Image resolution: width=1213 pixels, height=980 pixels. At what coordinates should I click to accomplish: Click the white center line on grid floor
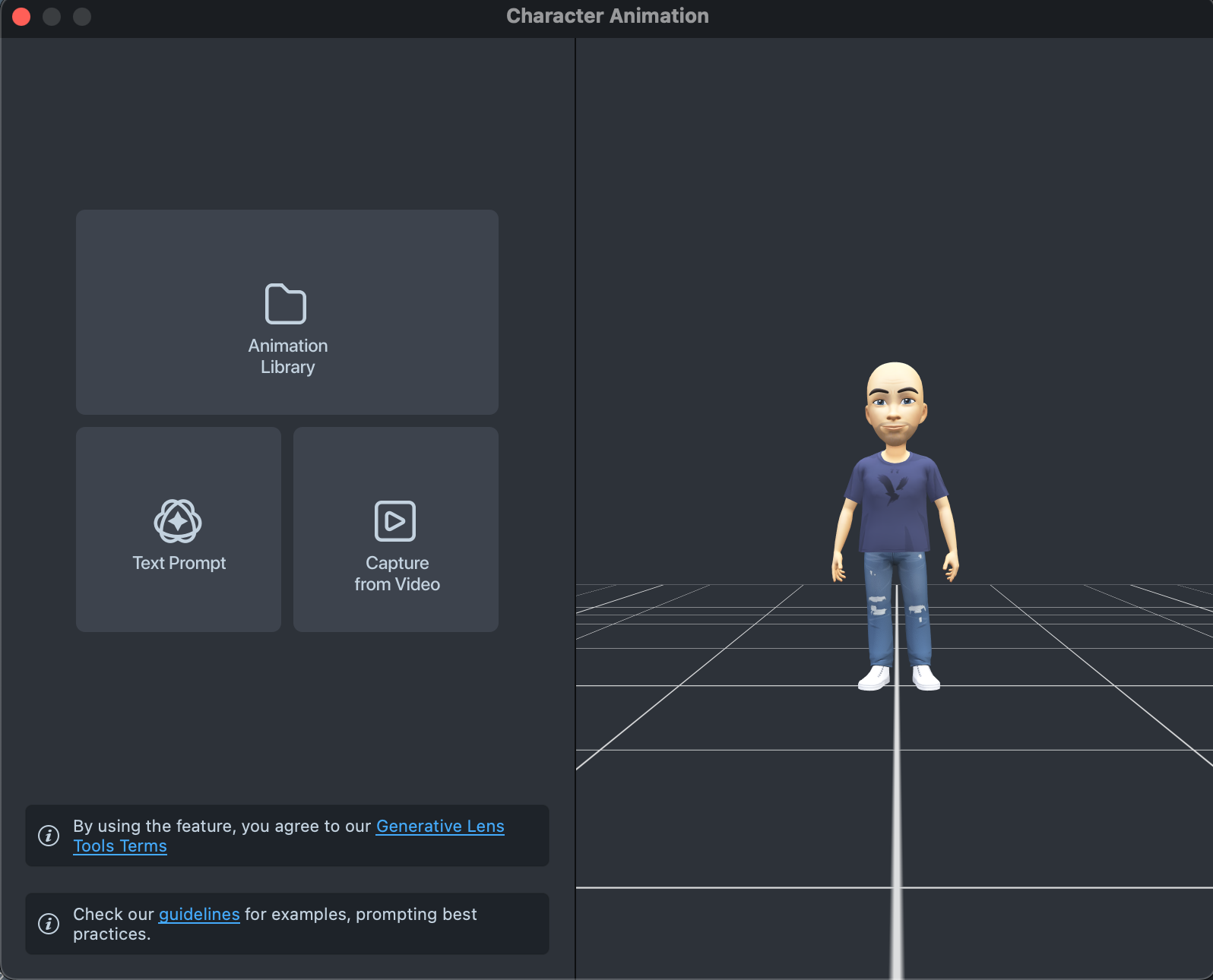tap(897, 820)
